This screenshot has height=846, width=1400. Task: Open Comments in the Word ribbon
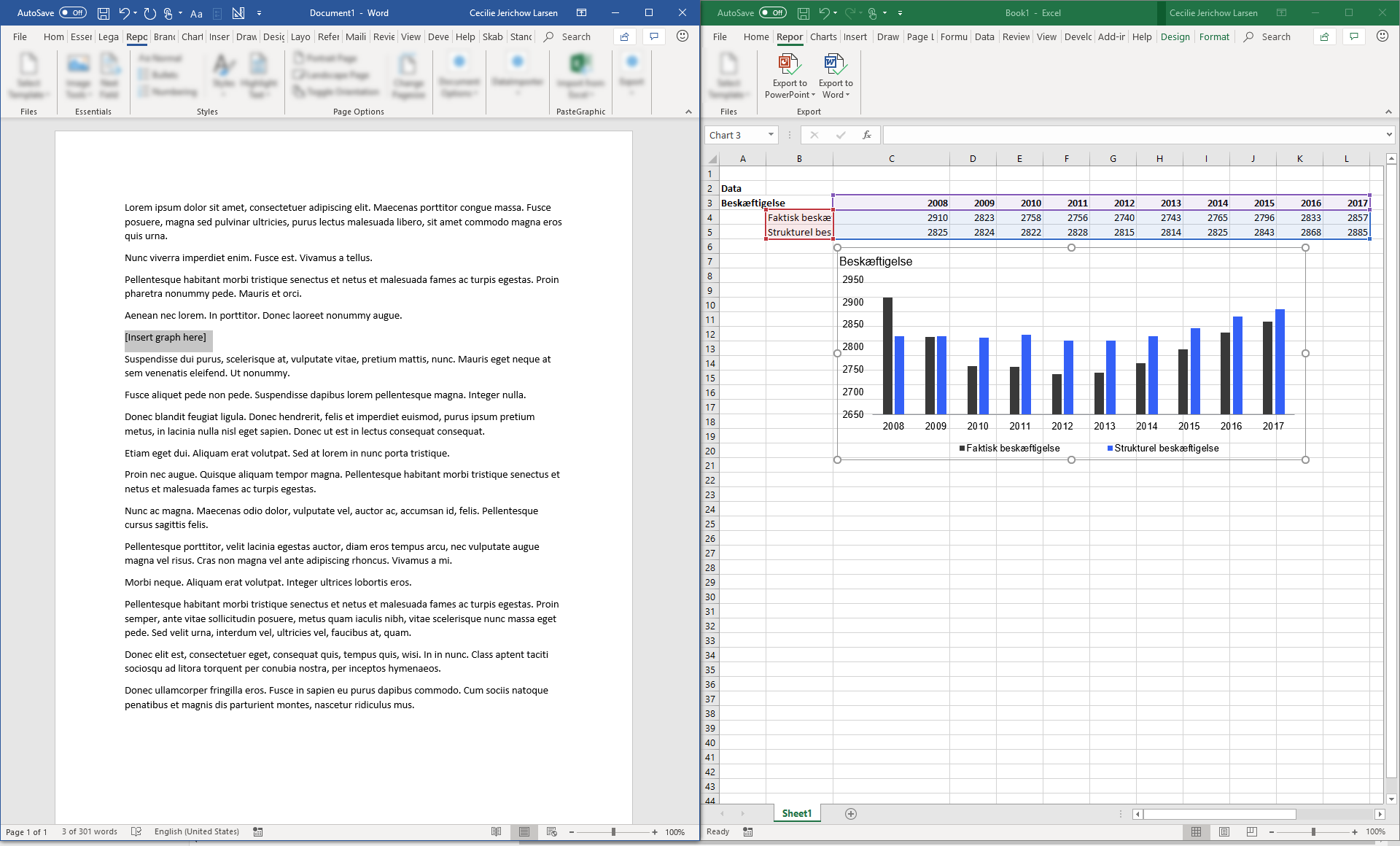click(x=654, y=36)
